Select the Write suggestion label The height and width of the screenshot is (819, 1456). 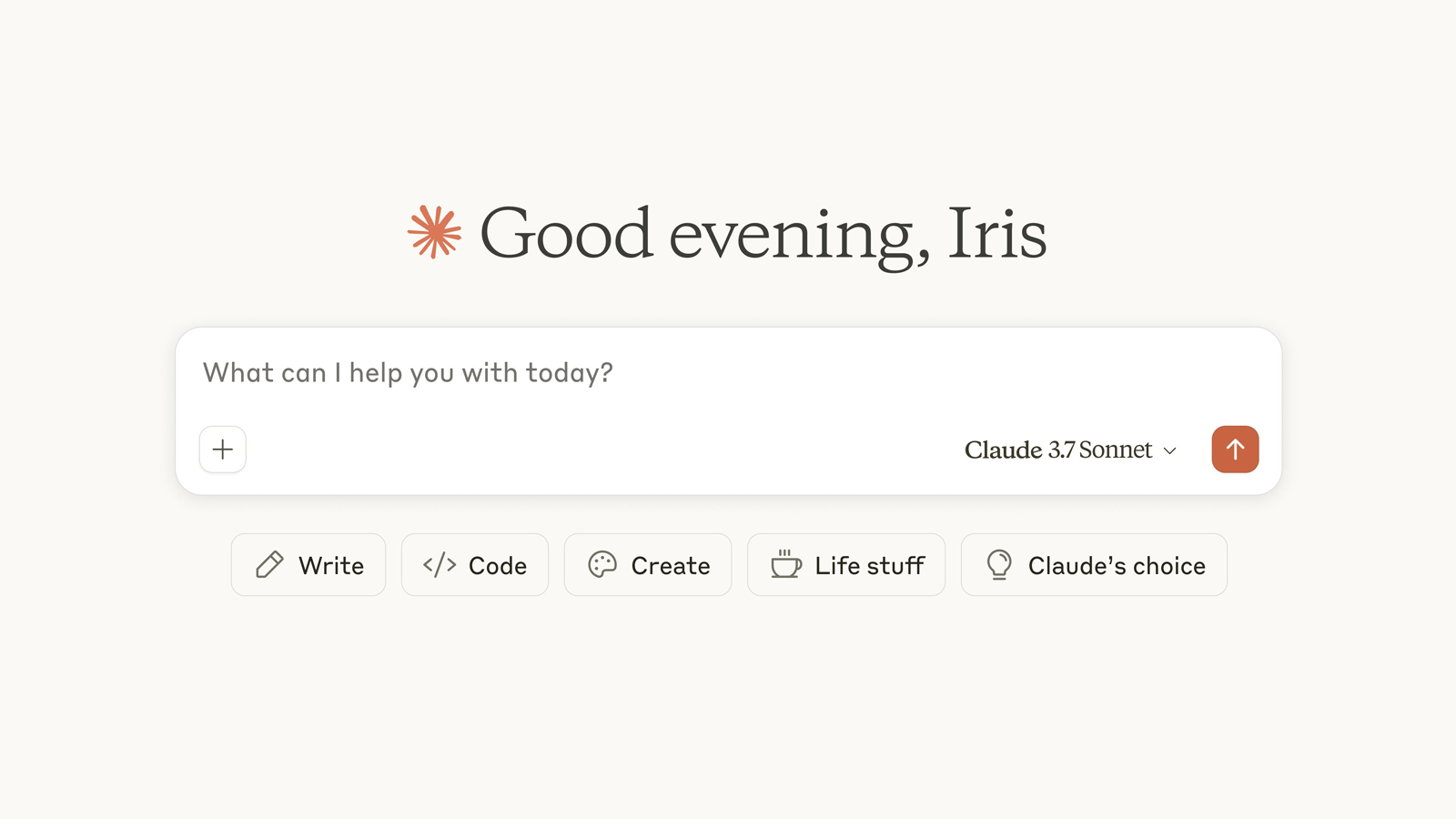[331, 566]
